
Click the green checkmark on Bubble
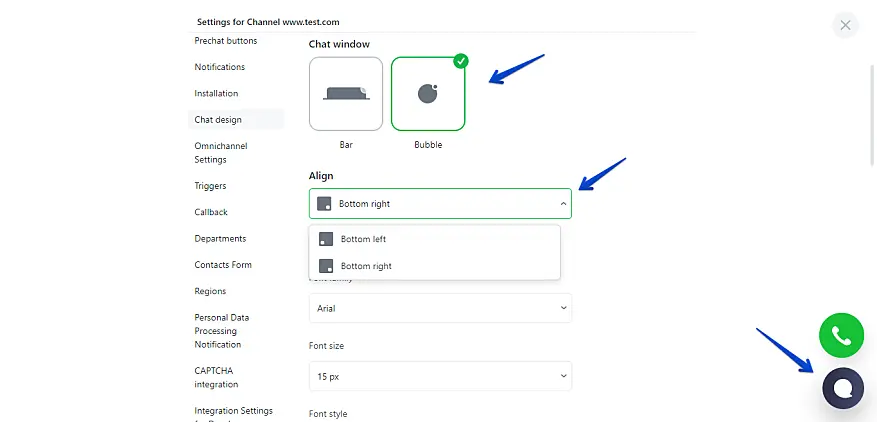[460, 61]
